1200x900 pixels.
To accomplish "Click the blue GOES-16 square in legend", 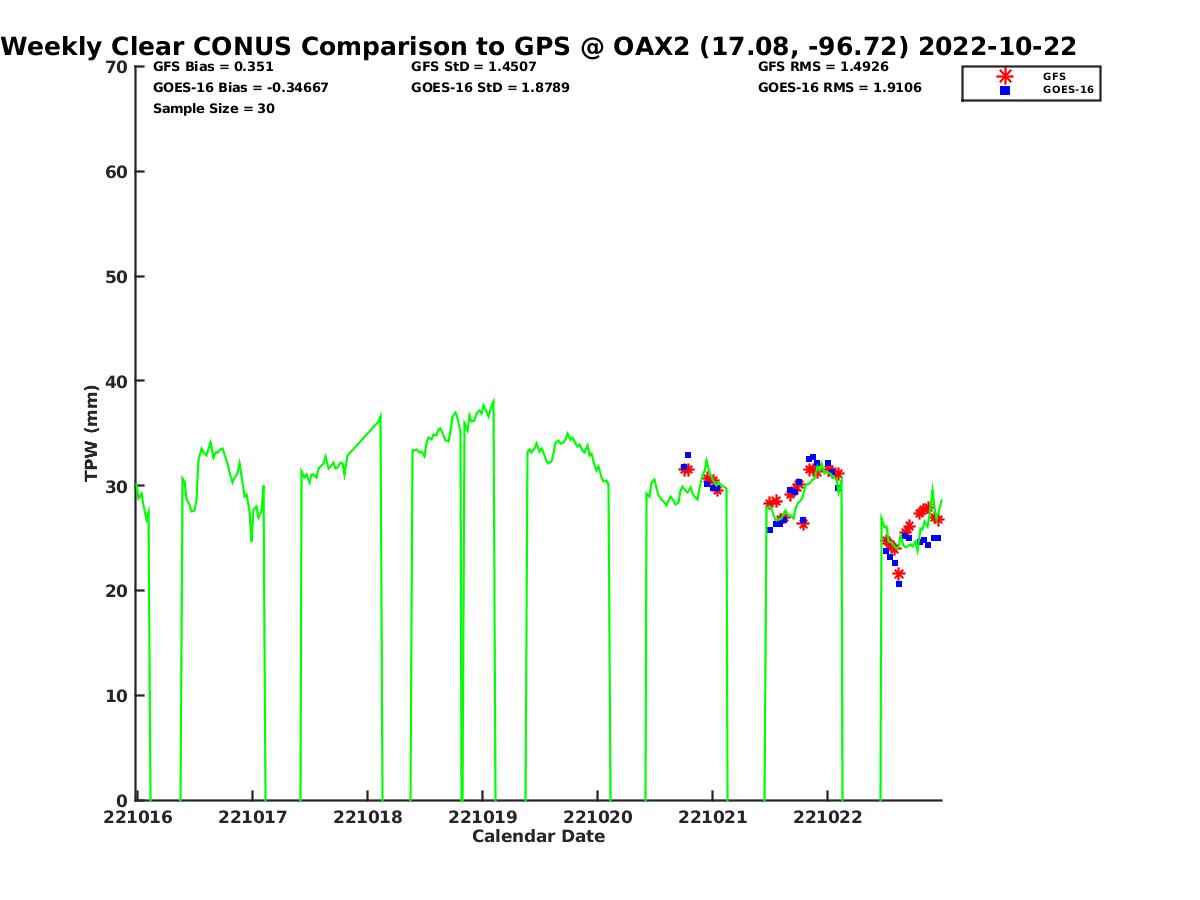I will 1005,90.
